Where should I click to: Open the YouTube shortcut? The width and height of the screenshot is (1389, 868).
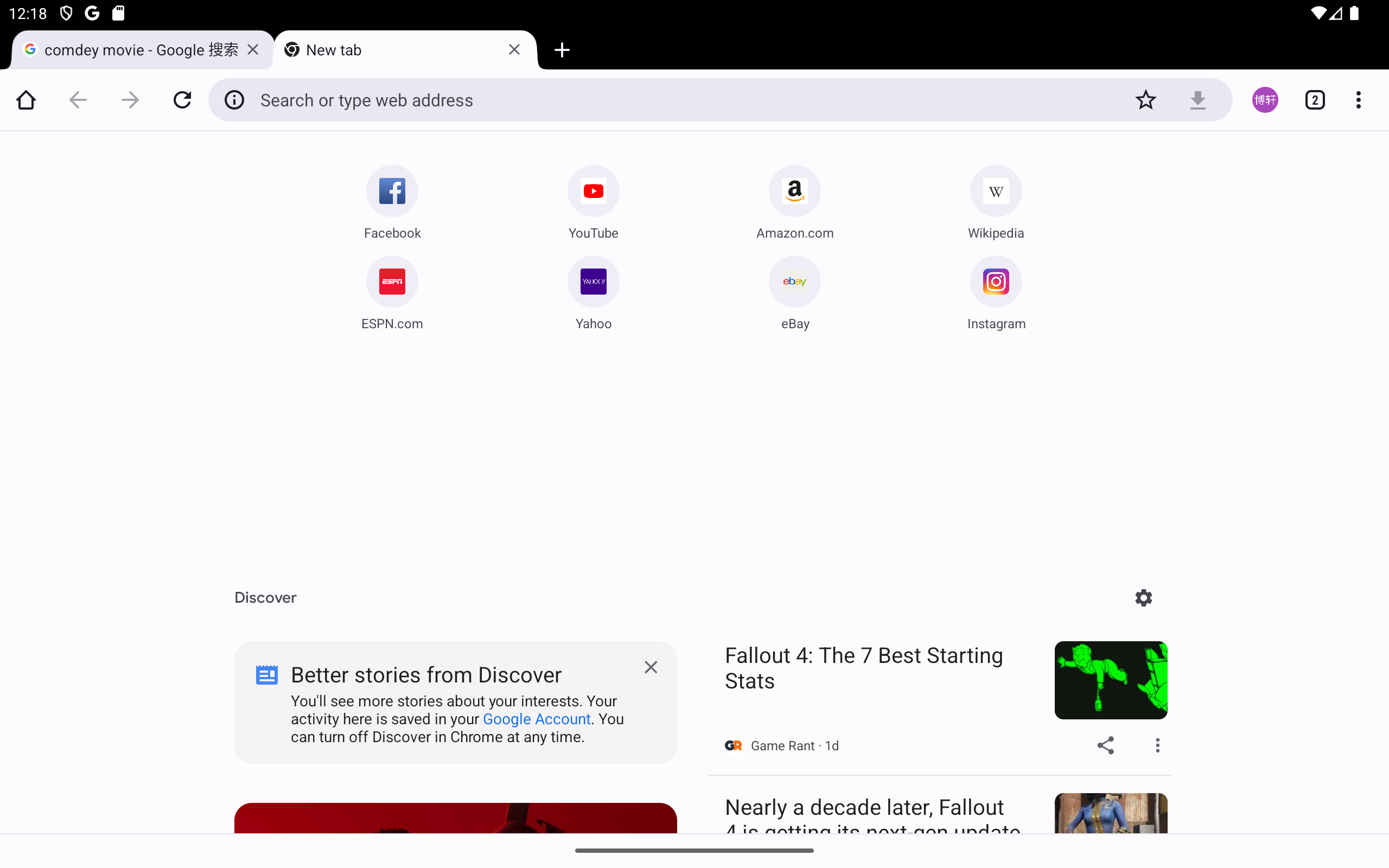(594, 202)
